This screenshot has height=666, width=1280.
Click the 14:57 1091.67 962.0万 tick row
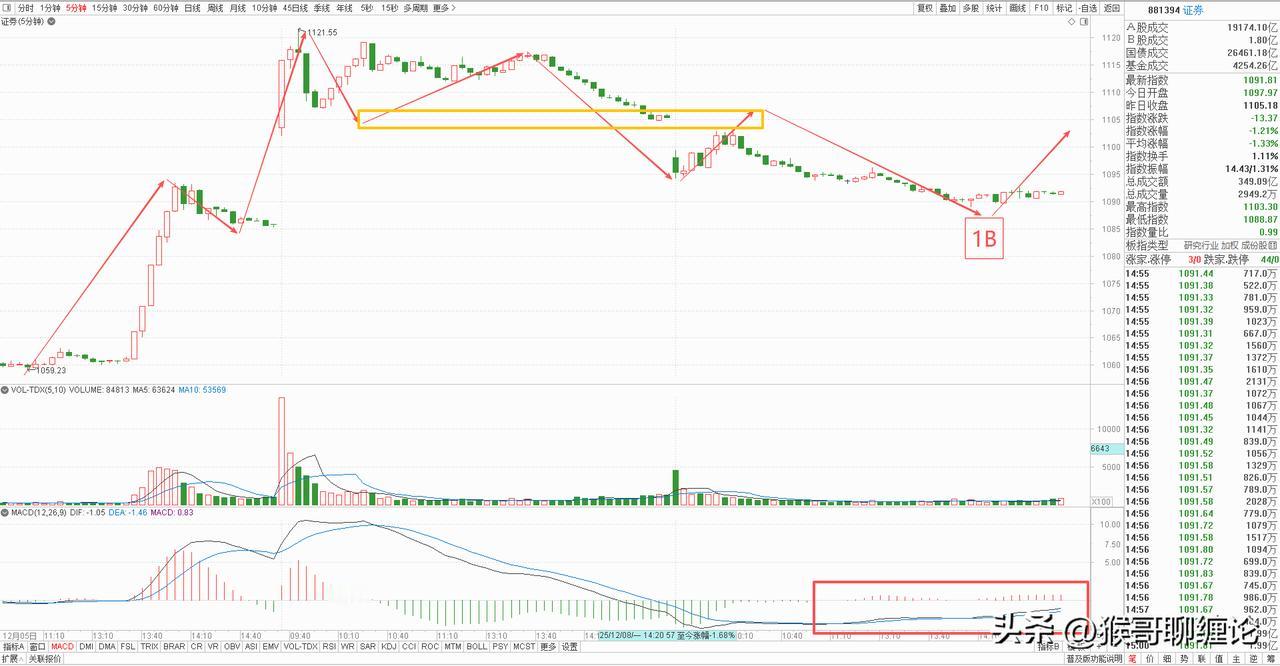[x=1201, y=609]
